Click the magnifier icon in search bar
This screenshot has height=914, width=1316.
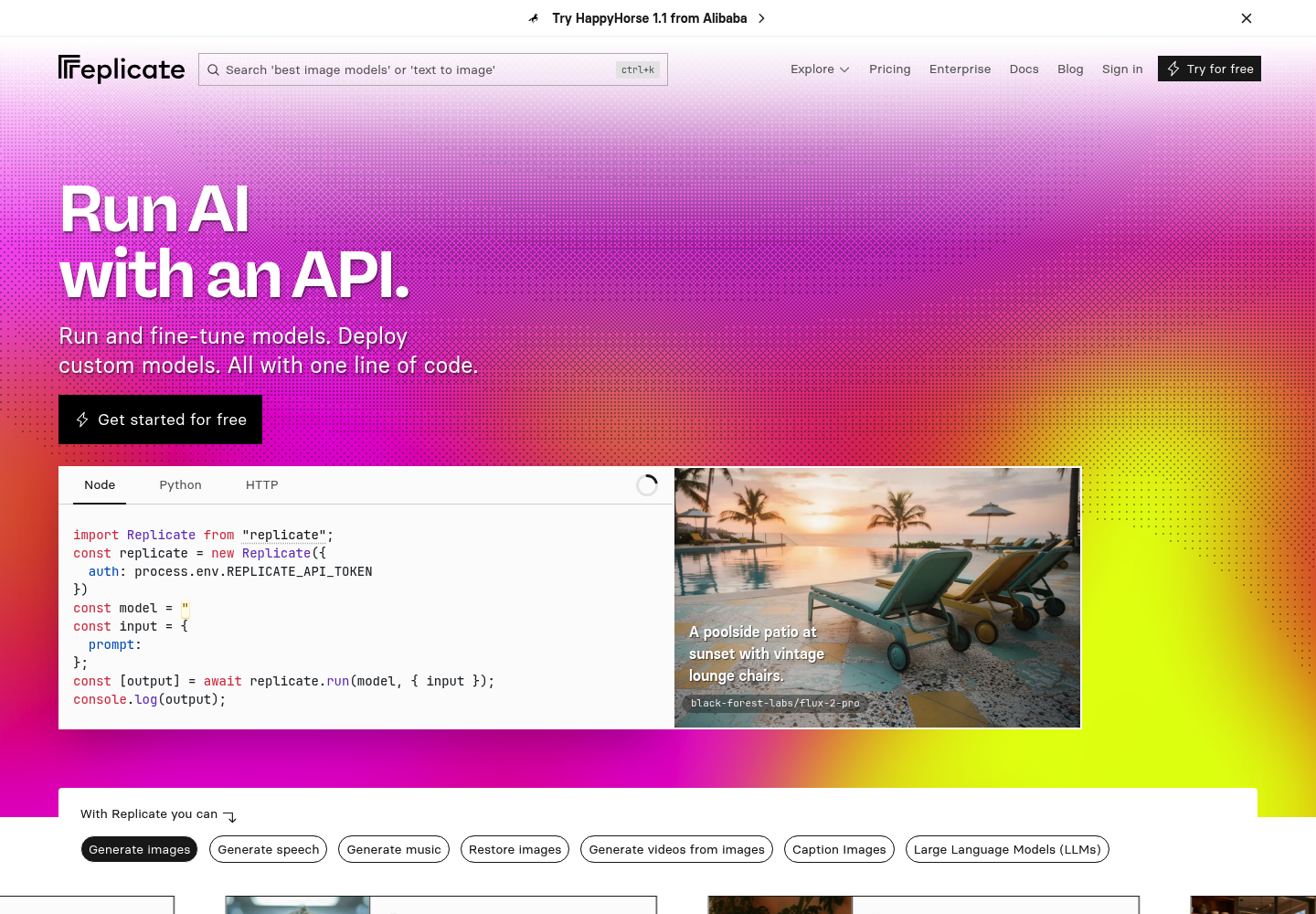(213, 69)
